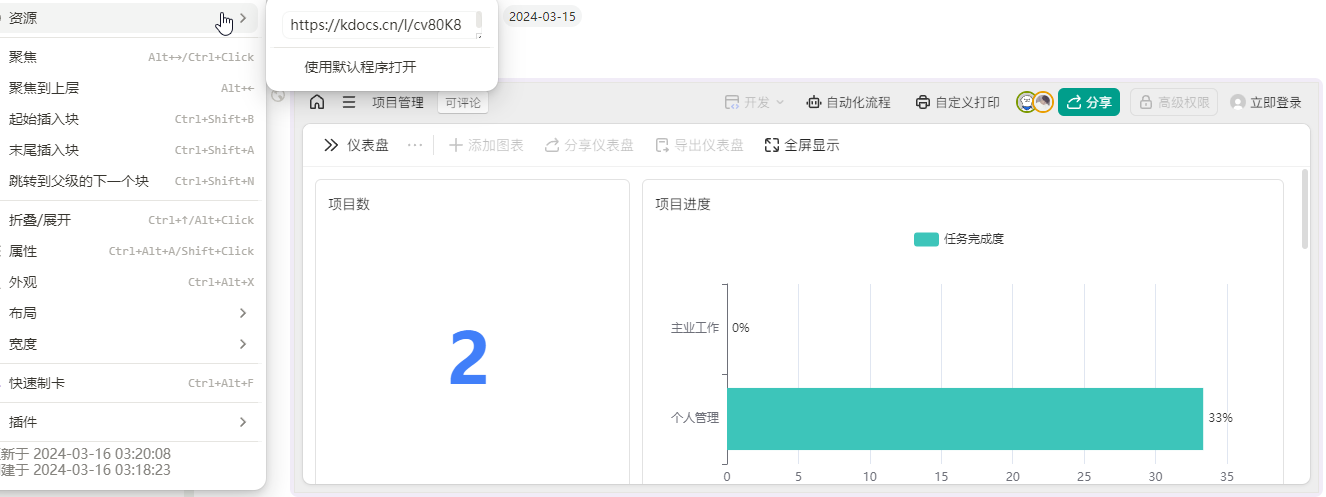Click the 个人管理 axis label
This screenshot has height=497, width=1326.
tap(694, 418)
